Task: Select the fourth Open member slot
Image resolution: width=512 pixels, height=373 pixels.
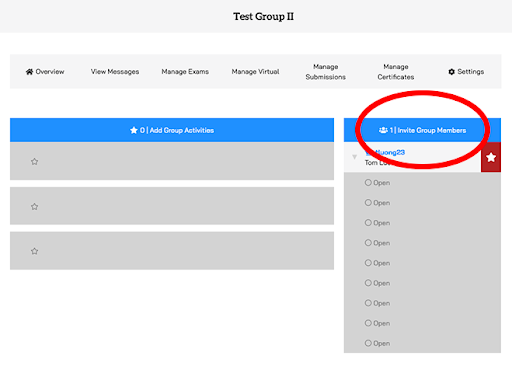Action: (x=377, y=243)
